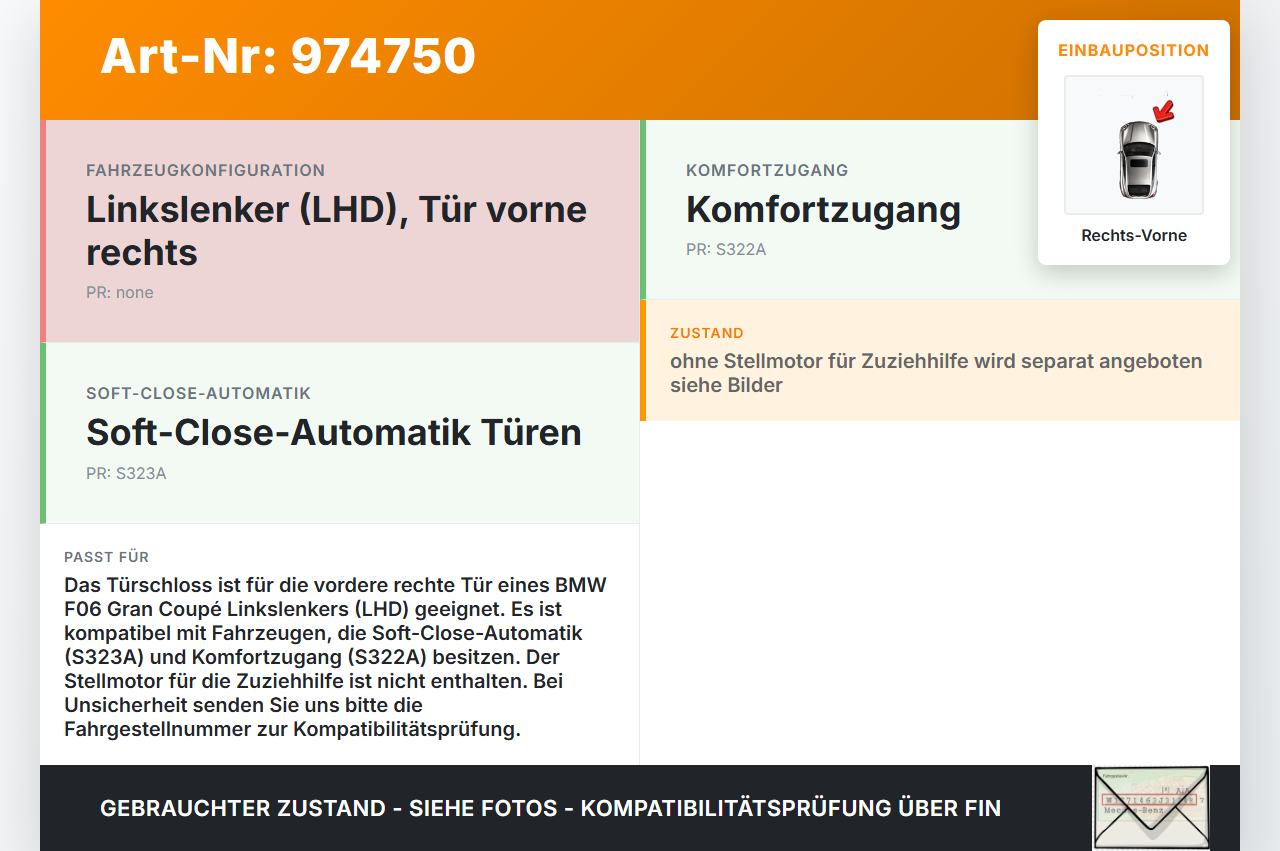Click the Rechts-Vorne label under the car

click(1133, 235)
